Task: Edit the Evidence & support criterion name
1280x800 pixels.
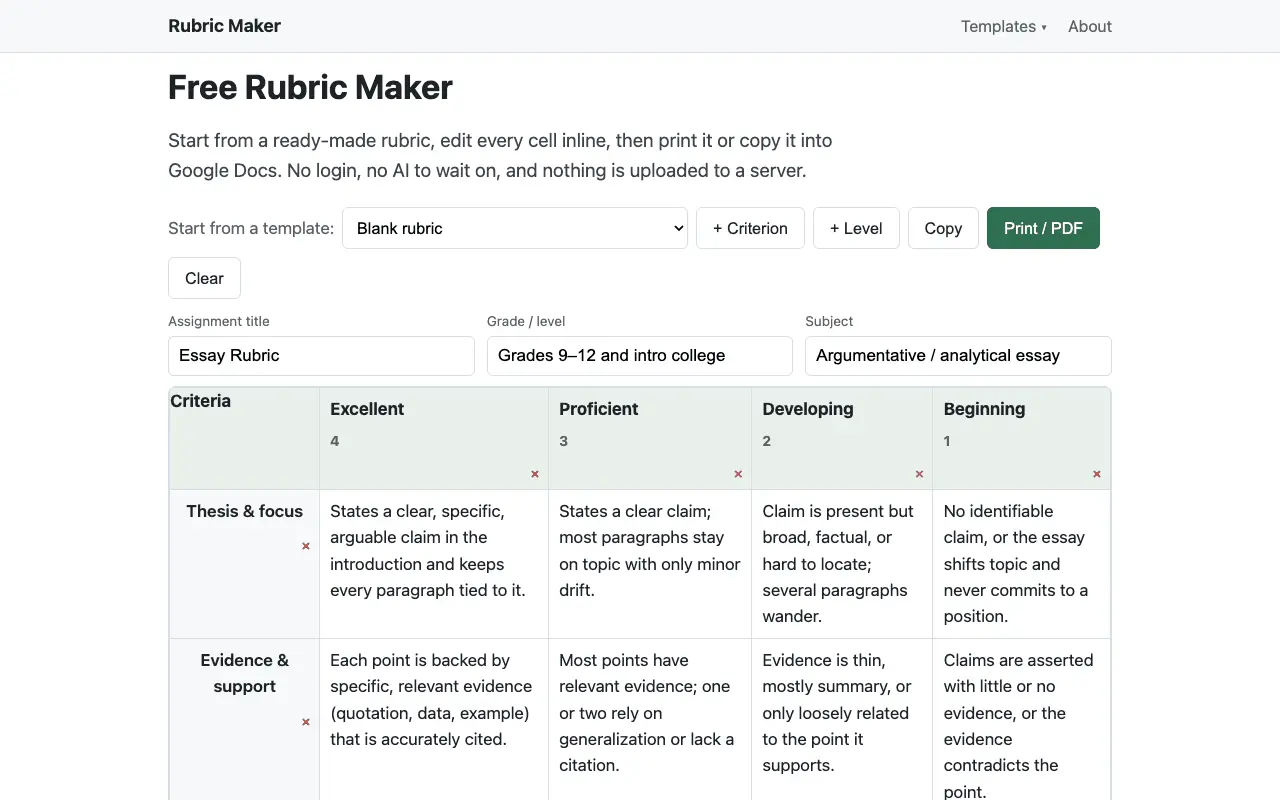Action: click(244, 673)
